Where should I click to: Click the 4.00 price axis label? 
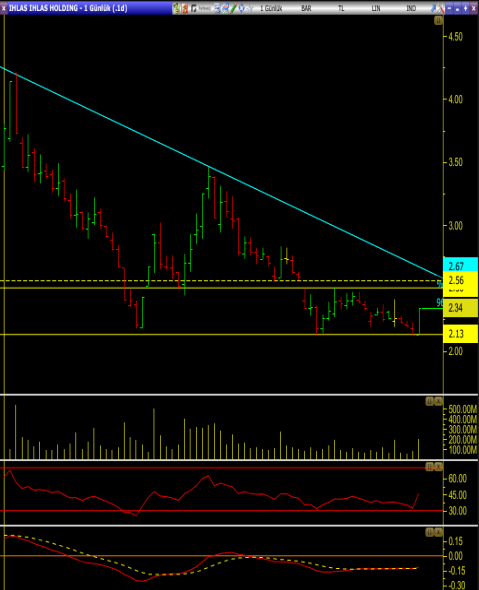[x=455, y=99]
